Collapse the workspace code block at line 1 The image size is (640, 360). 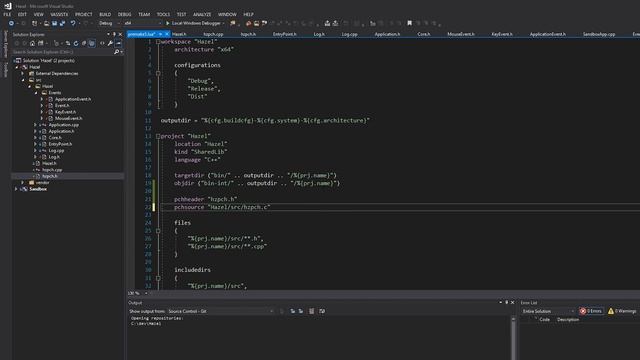click(x=158, y=42)
